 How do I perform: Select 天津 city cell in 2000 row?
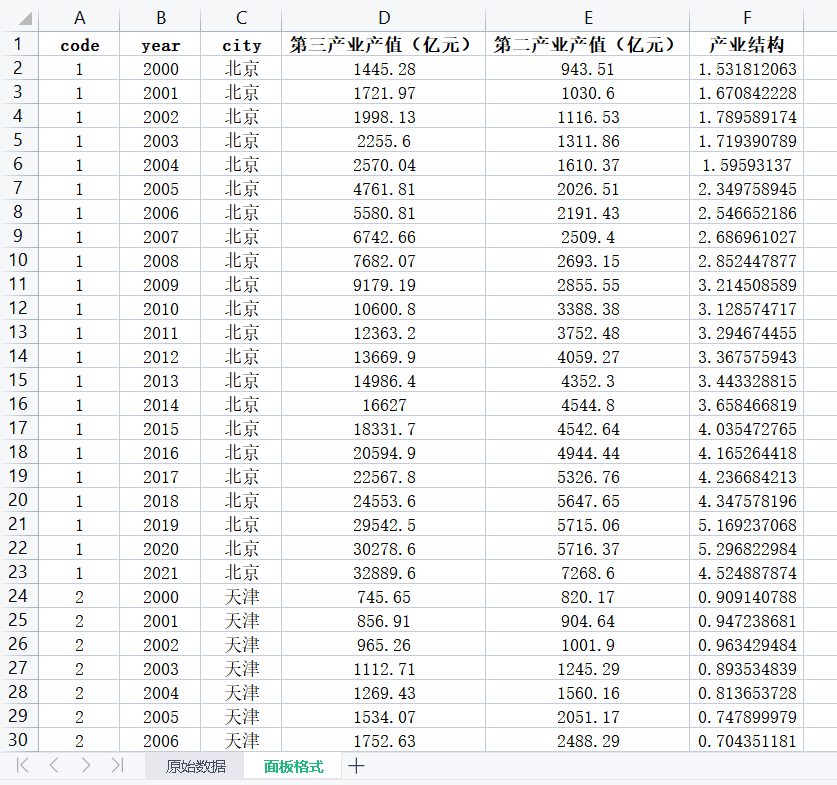click(x=241, y=597)
